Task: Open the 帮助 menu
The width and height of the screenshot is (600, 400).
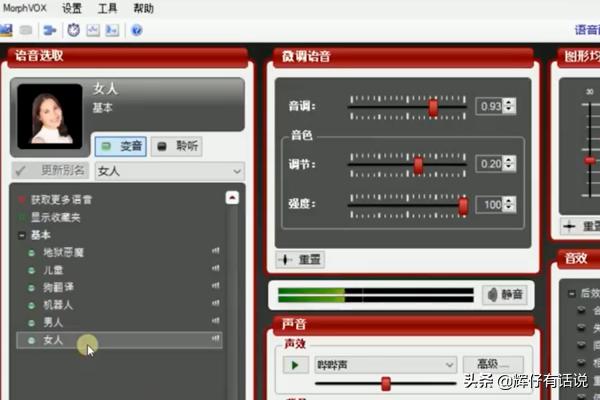Action: click(143, 8)
